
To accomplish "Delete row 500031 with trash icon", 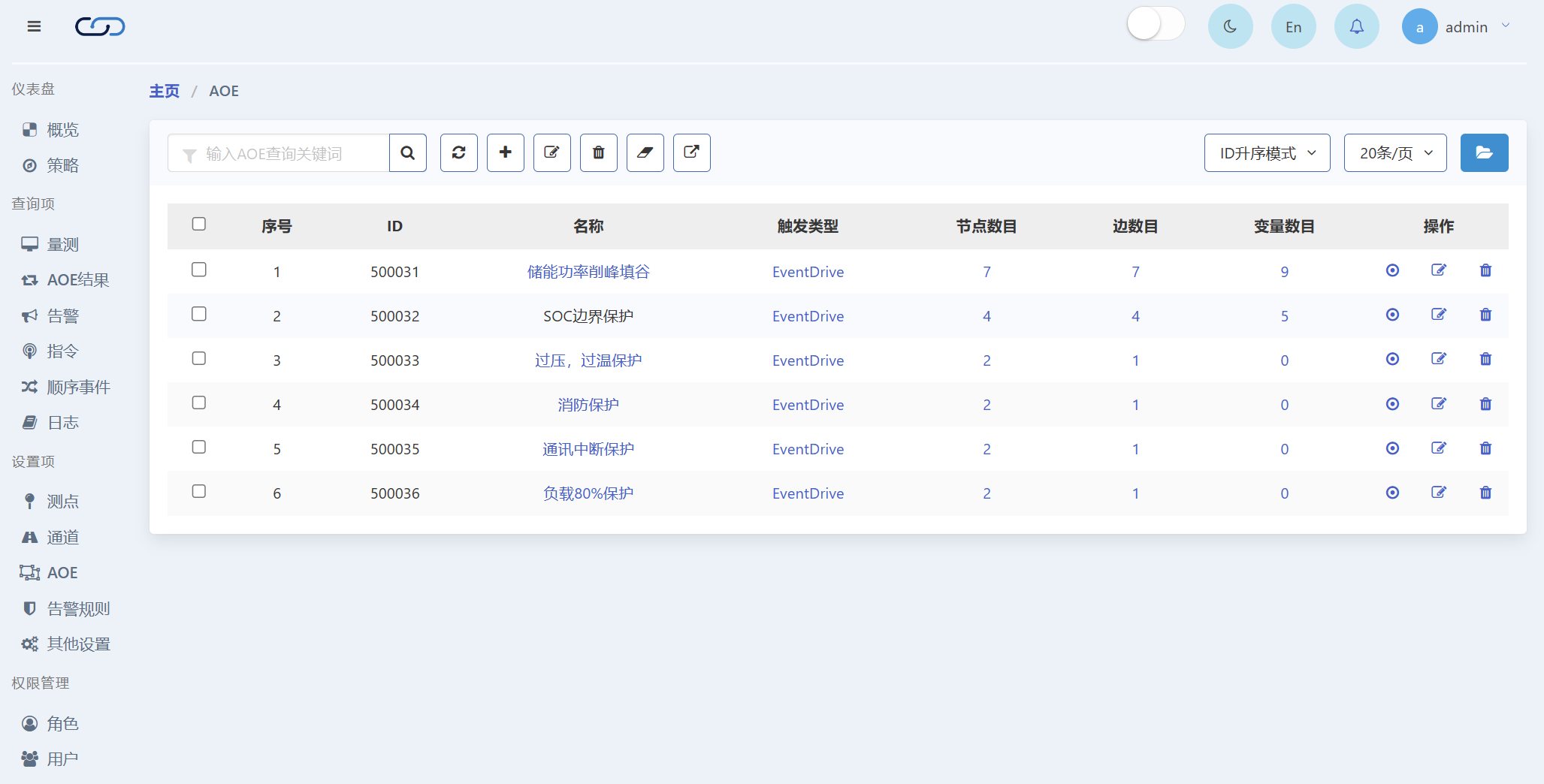I will pos(1485,271).
